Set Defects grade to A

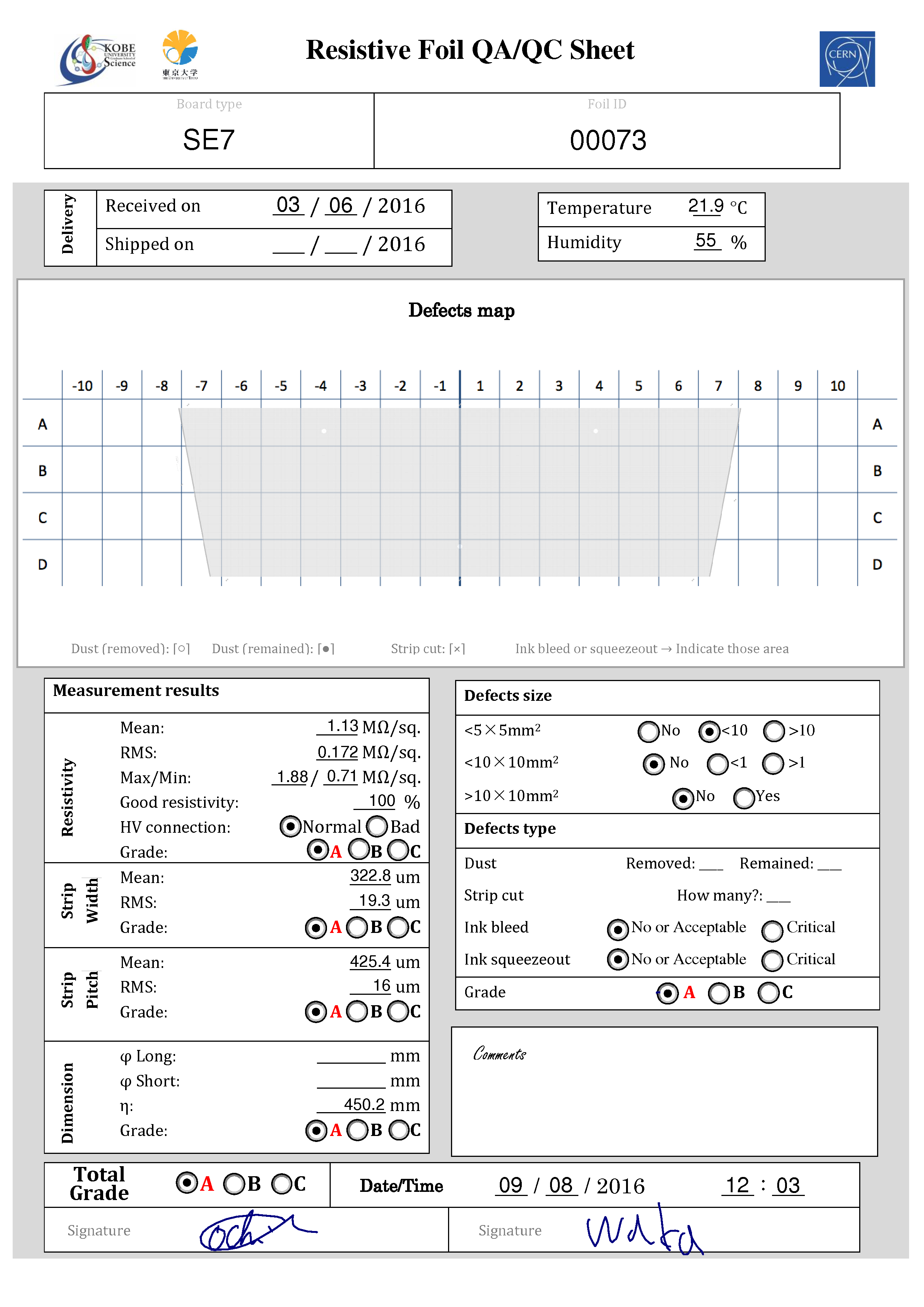(x=668, y=994)
